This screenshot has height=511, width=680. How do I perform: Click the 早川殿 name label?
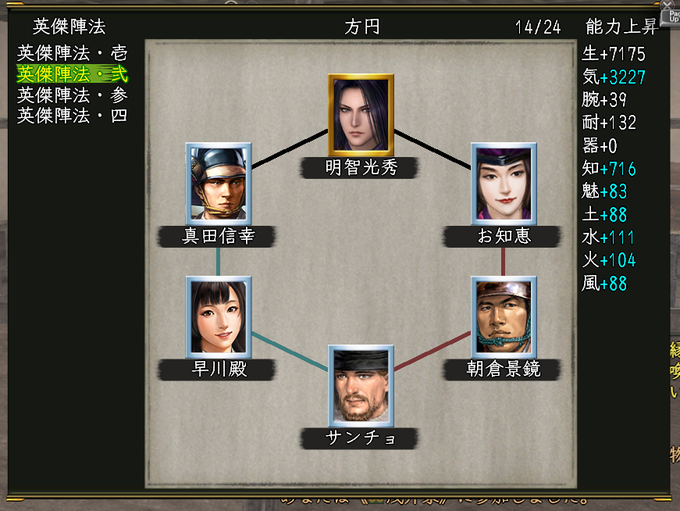[217, 370]
